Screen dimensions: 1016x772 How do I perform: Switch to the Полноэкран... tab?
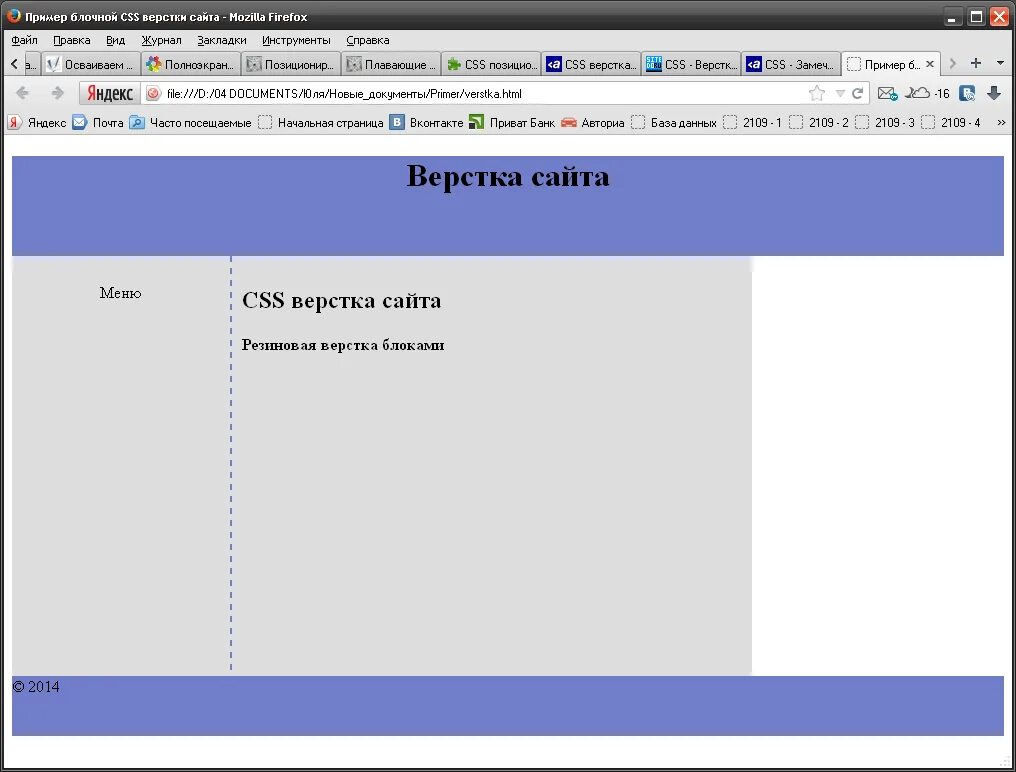tap(191, 64)
